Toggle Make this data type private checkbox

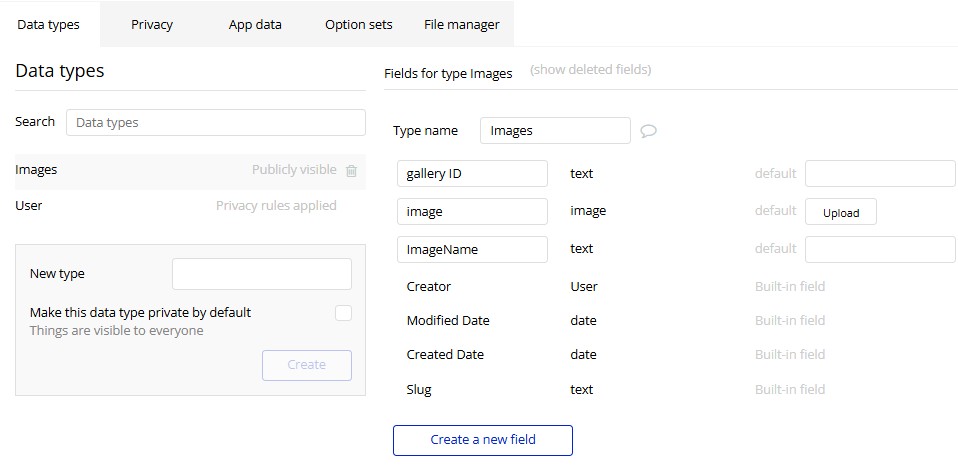coord(343,313)
